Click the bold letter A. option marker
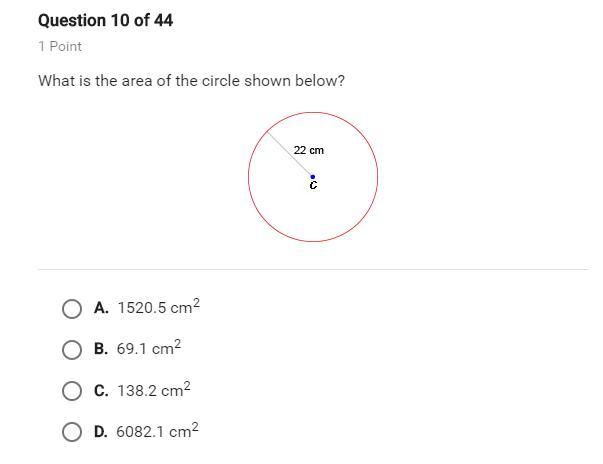 click(x=101, y=309)
